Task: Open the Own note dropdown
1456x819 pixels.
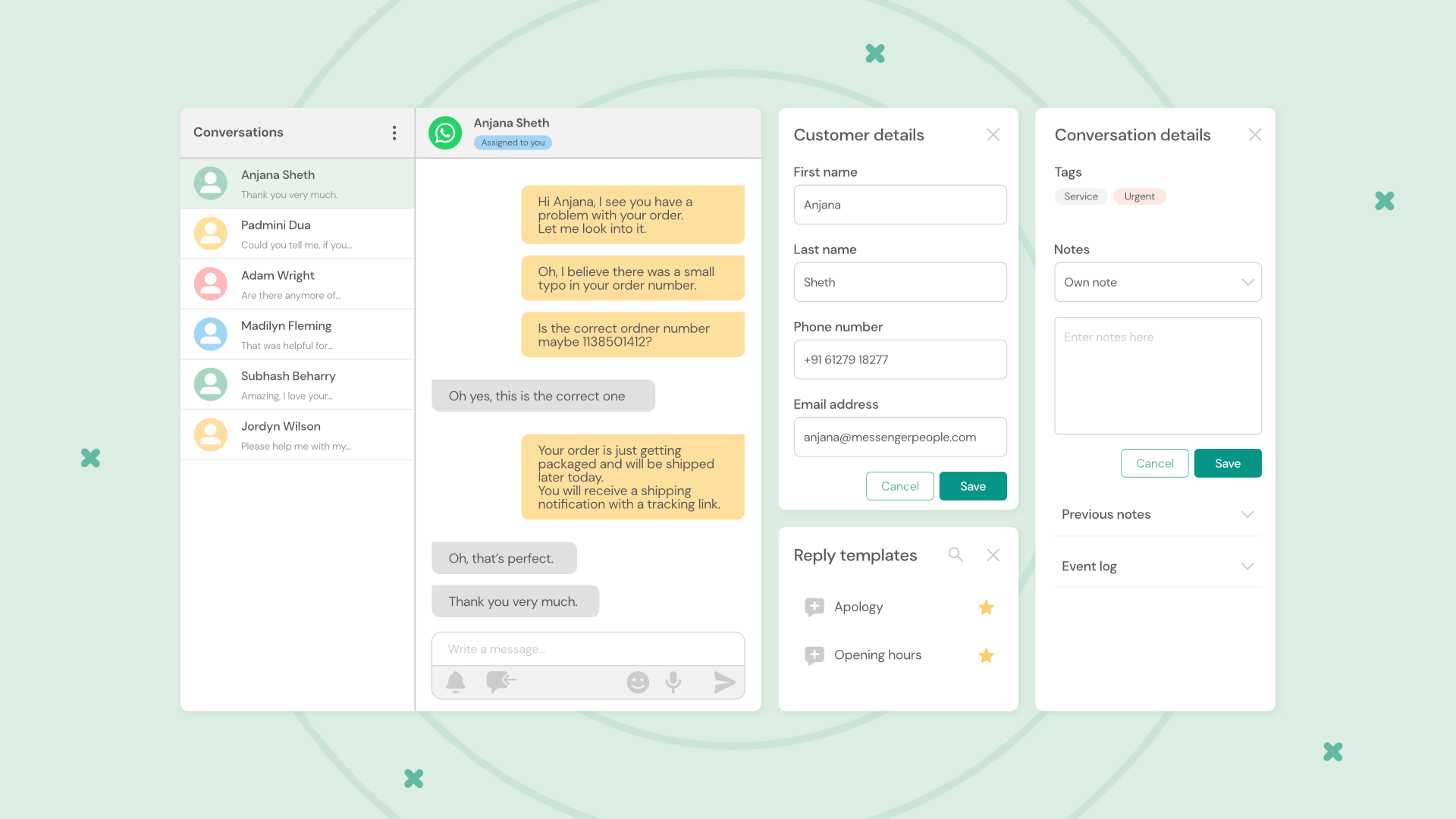Action: 1157,282
